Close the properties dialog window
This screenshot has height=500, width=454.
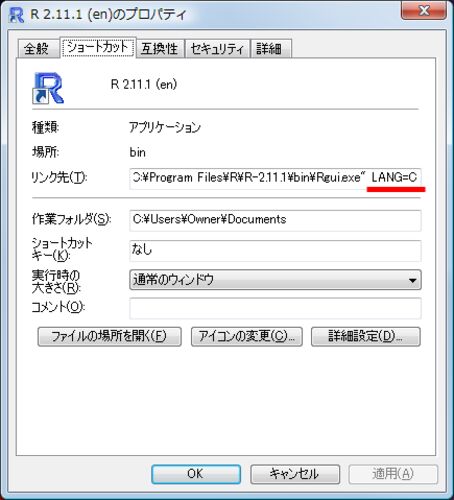point(424,11)
